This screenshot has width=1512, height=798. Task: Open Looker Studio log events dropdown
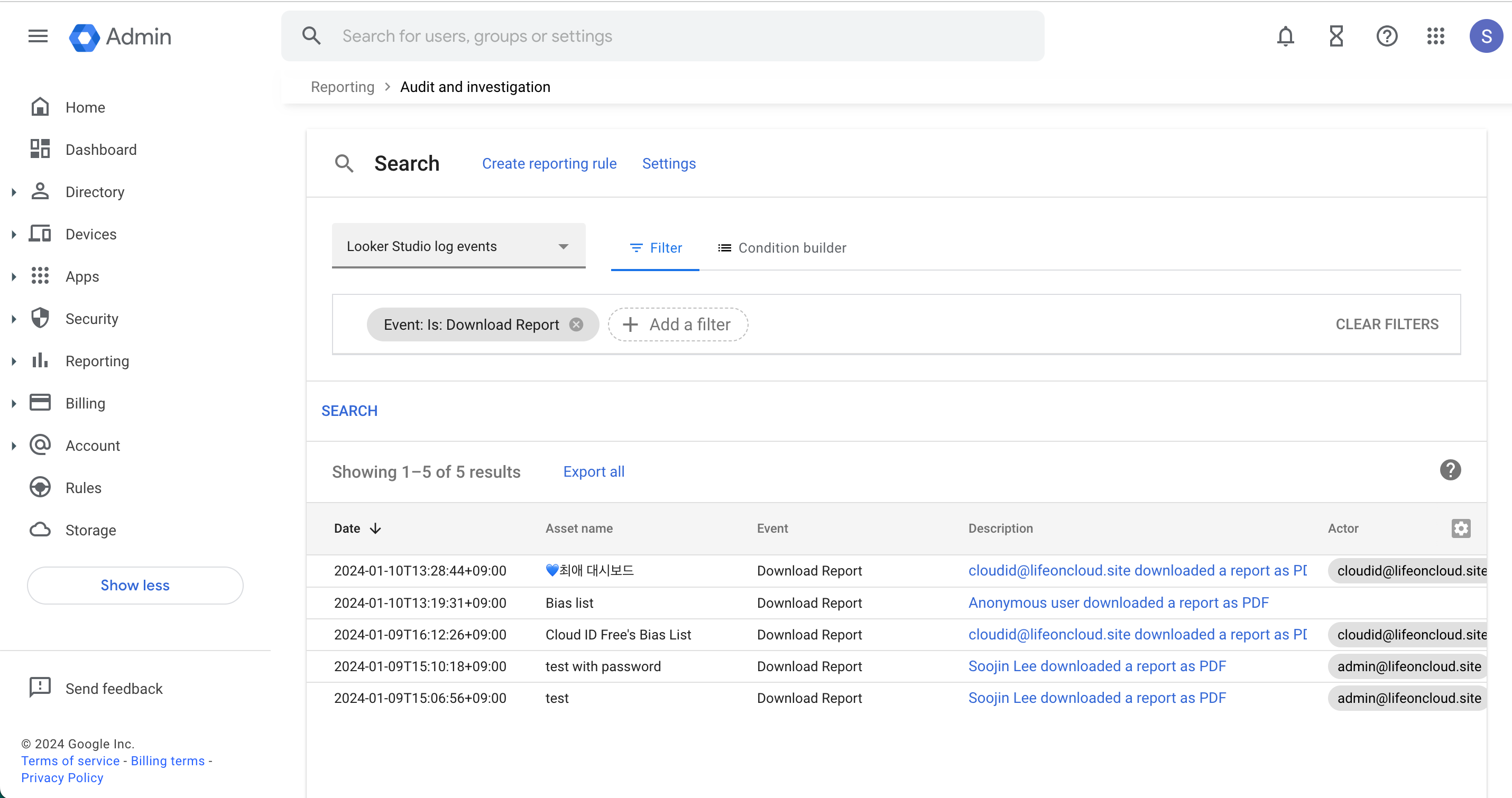tap(458, 246)
